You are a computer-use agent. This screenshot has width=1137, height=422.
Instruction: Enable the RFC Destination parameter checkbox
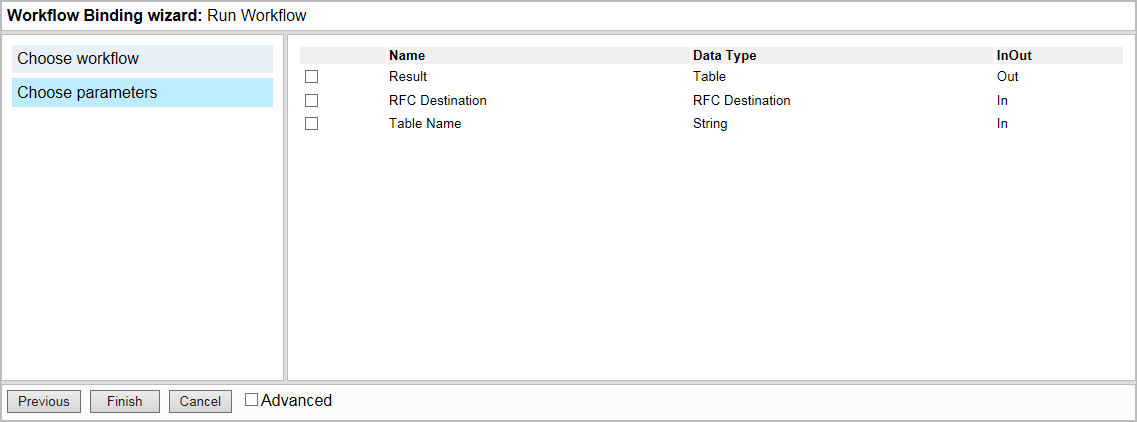[x=311, y=101]
